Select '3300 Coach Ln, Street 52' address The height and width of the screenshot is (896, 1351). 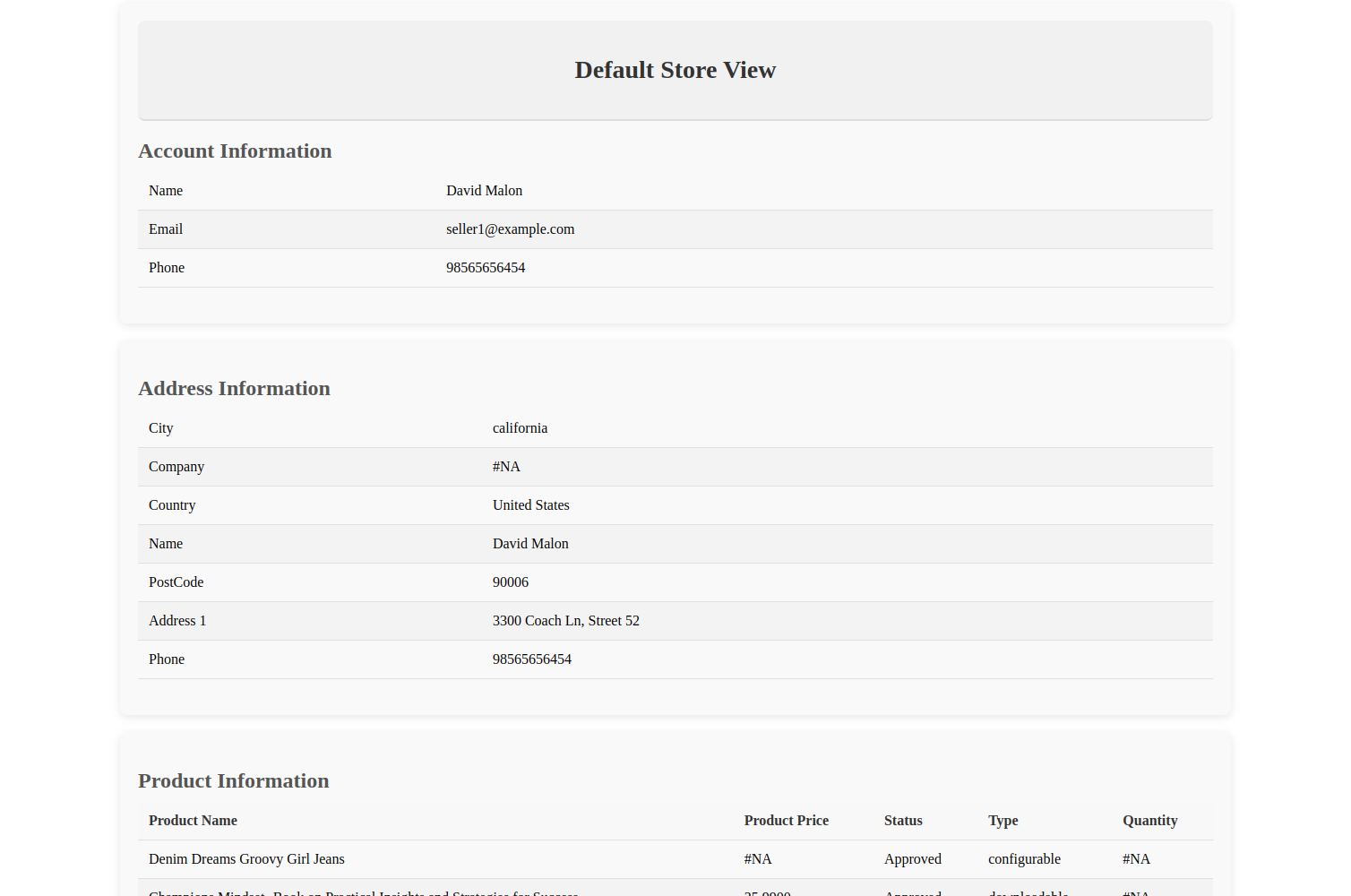(566, 621)
